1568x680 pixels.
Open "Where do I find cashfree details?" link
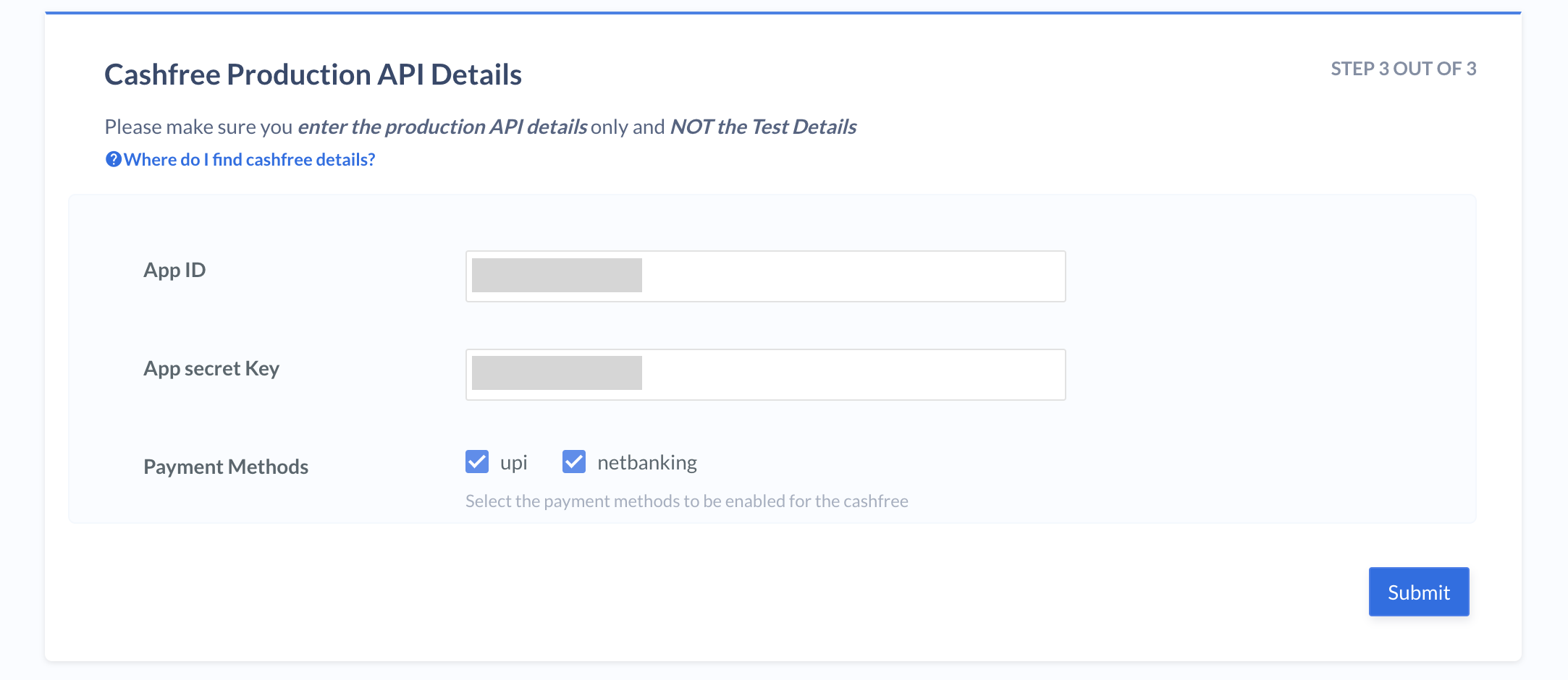[250, 159]
